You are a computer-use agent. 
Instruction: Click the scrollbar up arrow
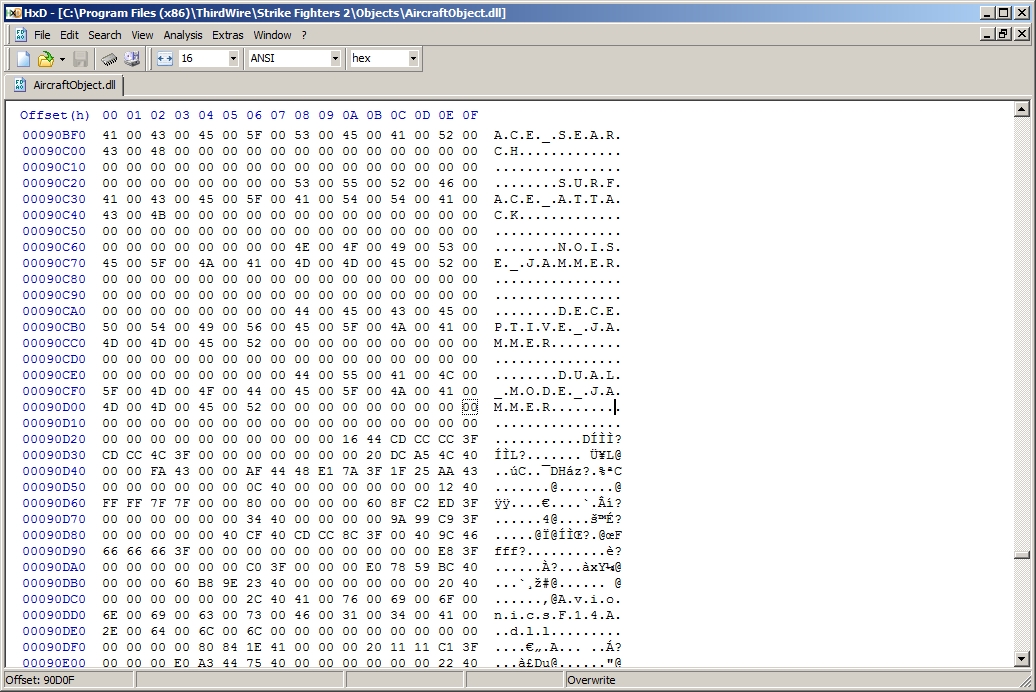point(1021,110)
